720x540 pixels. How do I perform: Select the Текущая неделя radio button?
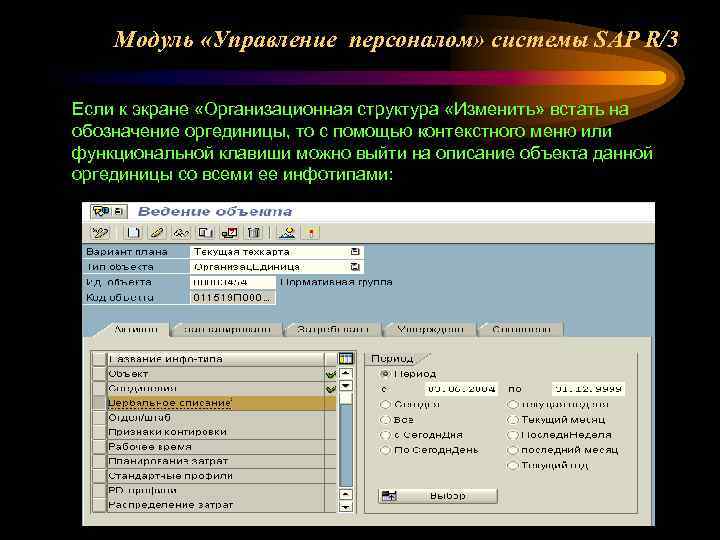point(512,405)
